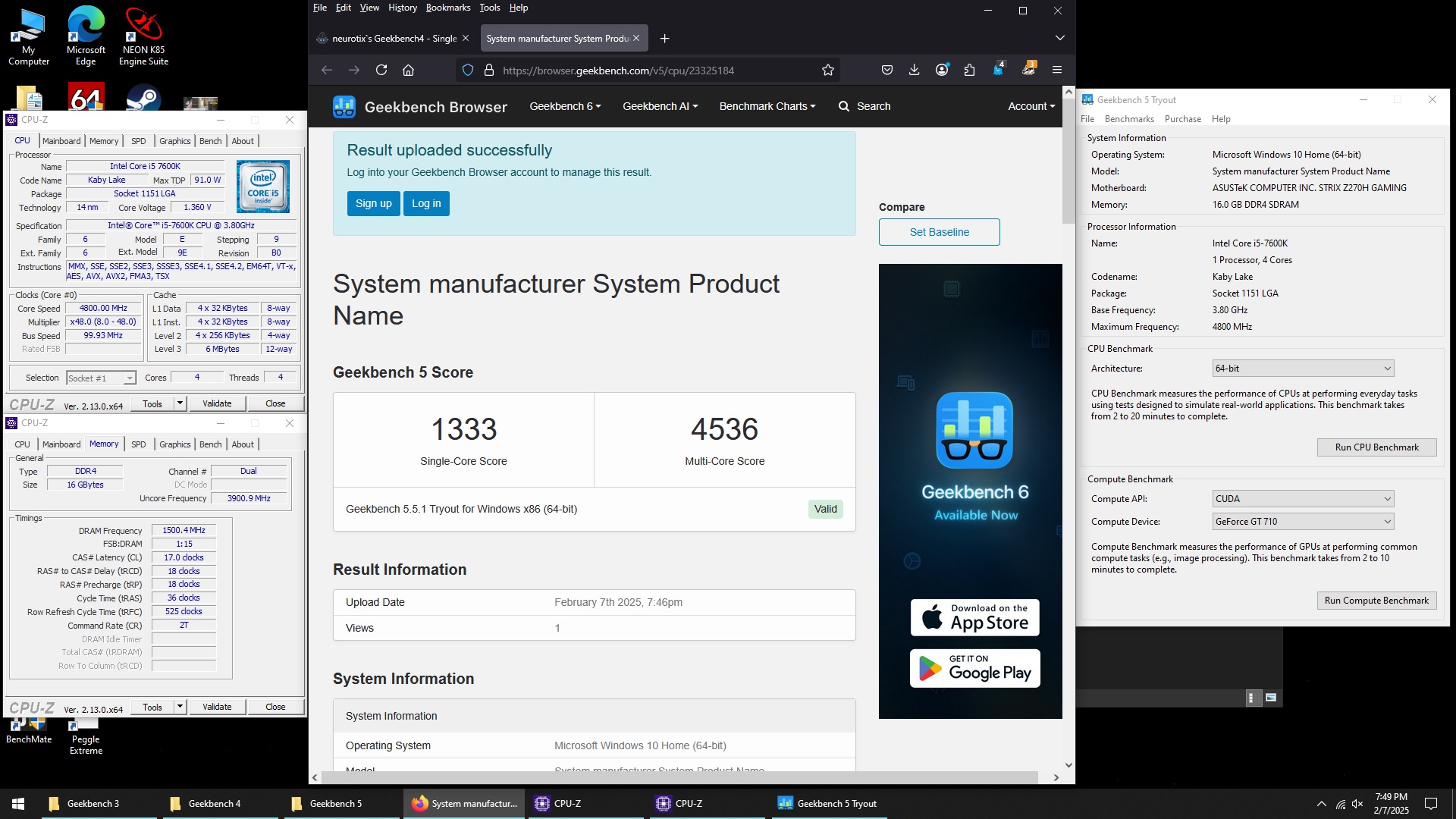Launch Steam from the desktop icon
Viewport: 1456px width, 819px height.
tap(143, 99)
